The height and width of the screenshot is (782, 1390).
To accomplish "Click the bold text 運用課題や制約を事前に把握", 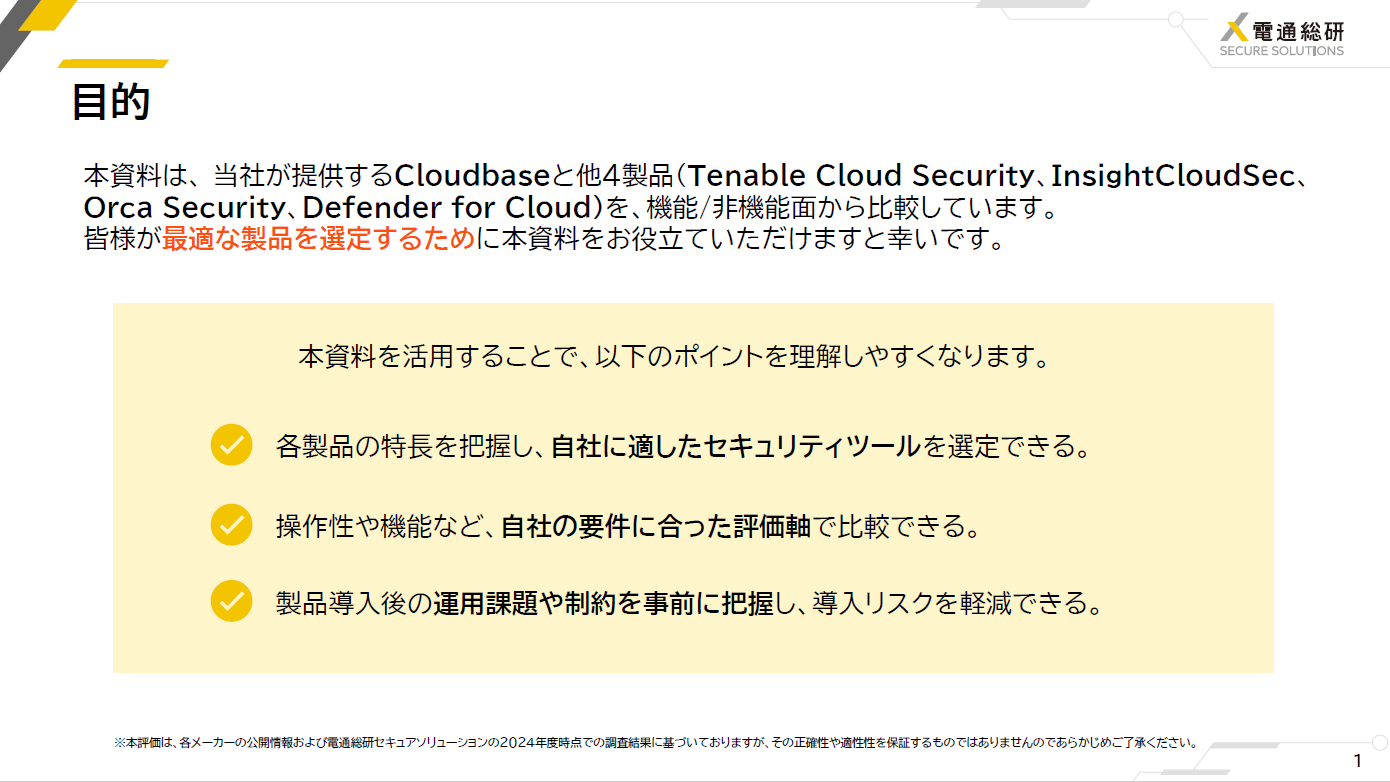I will (603, 603).
